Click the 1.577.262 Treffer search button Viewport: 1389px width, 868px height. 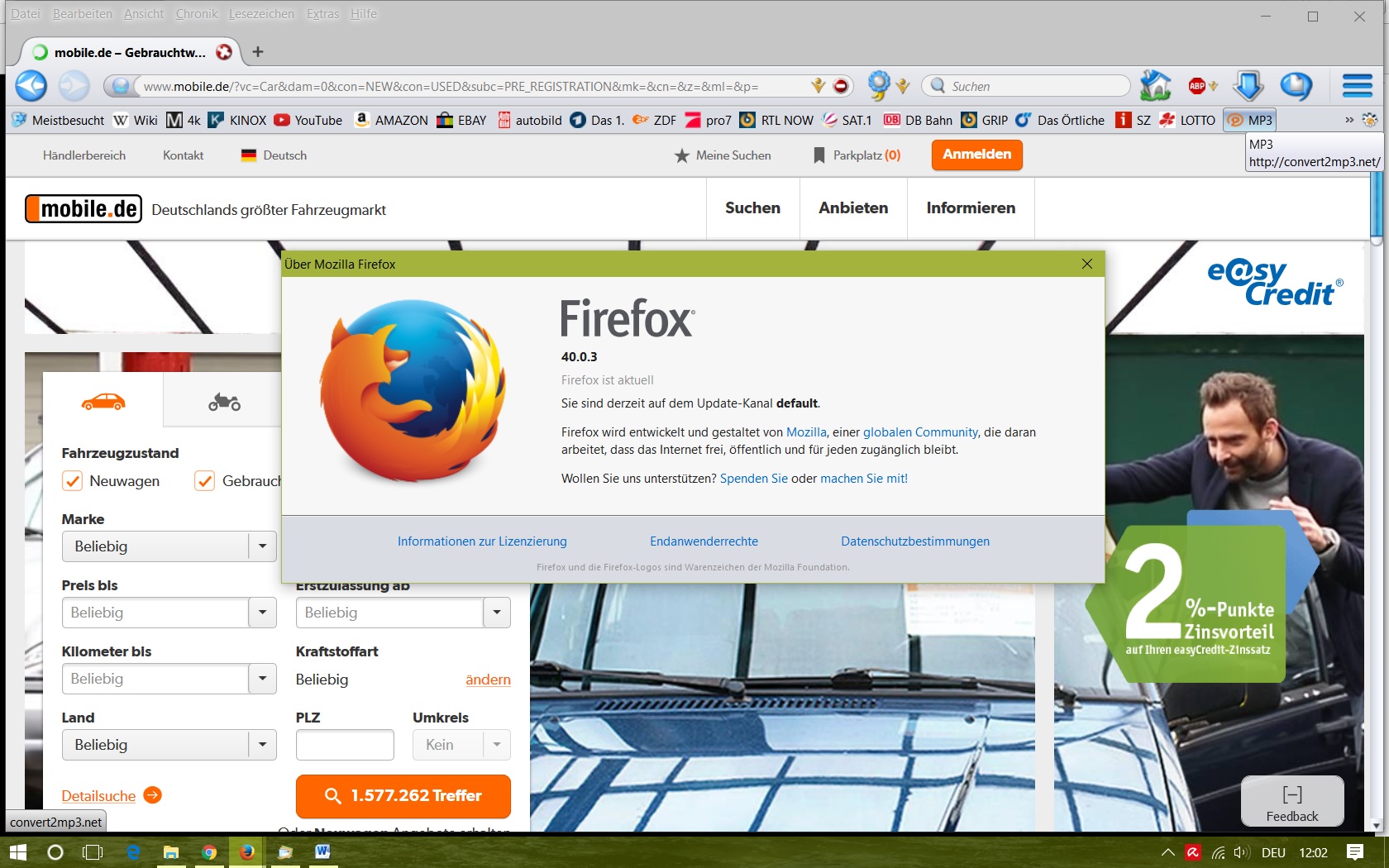(403, 796)
